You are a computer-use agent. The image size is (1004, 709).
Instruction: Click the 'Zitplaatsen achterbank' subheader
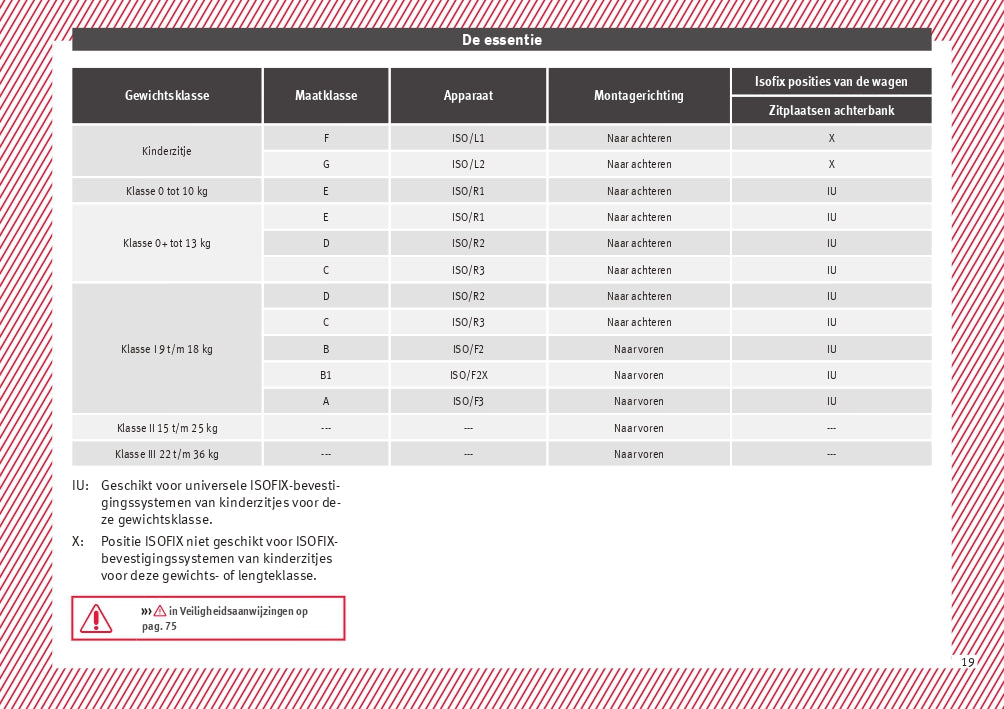coord(831,111)
